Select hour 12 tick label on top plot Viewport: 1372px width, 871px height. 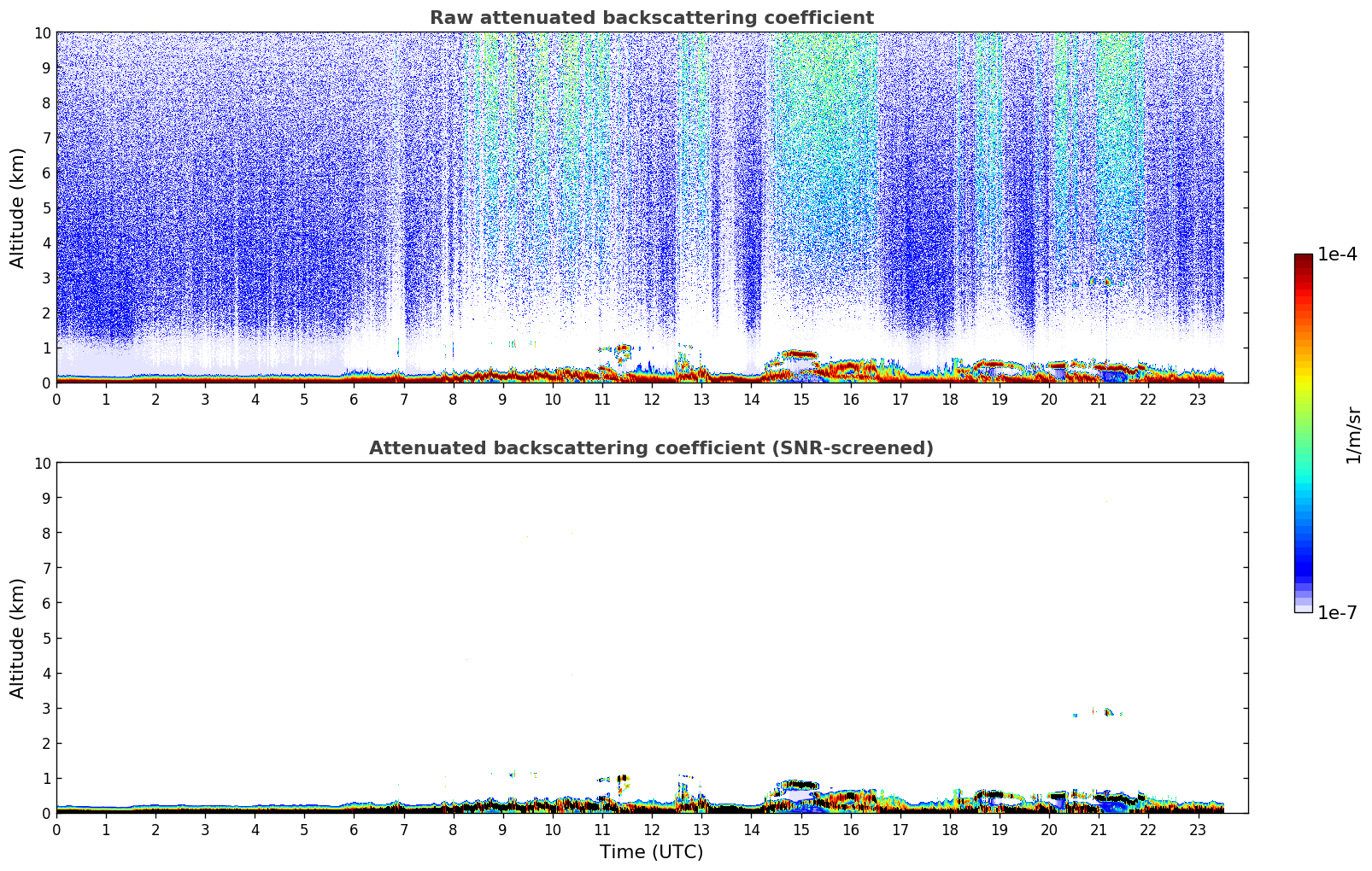pyautogui.click(x=652, y=400)
